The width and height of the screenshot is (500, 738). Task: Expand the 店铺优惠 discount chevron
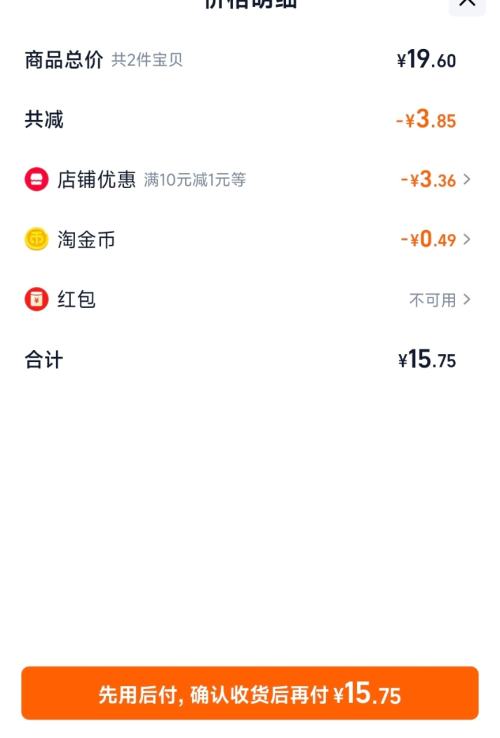point(467,179)
